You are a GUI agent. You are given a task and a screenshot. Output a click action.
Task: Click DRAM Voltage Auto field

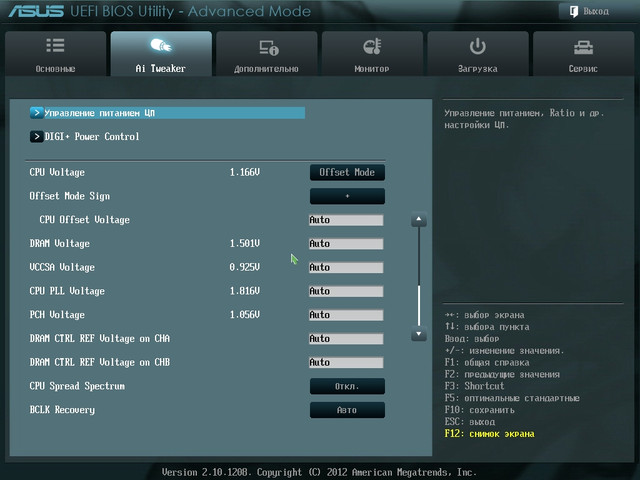pos(346,244)
